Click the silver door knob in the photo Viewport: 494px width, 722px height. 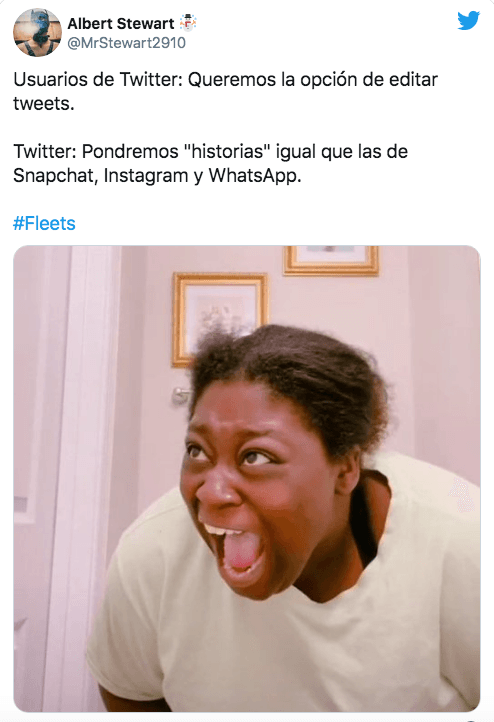(x=181, y=395)
